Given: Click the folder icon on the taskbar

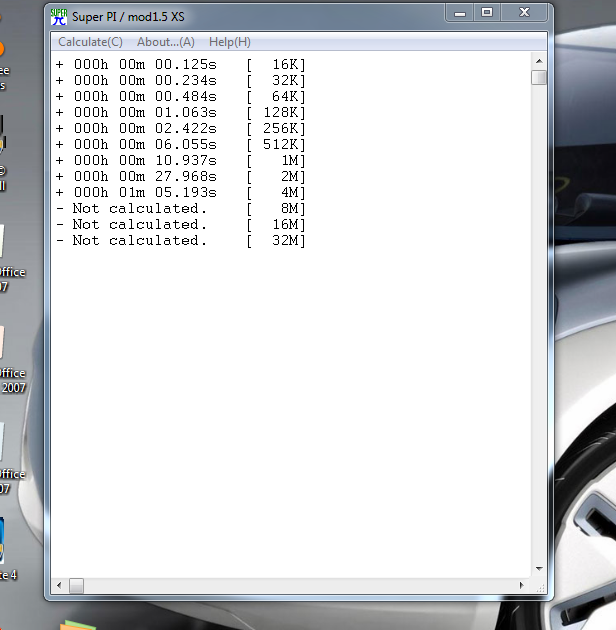Looking at the screenshot, I should pyautogui.click(x=76, y=625).
